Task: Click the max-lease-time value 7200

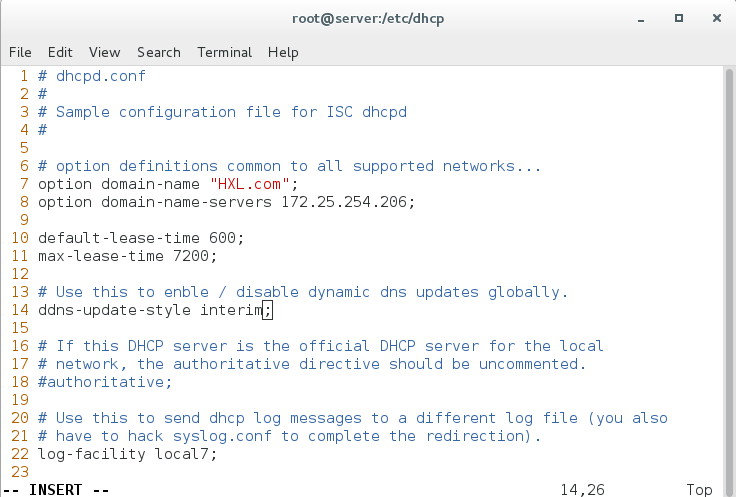Action: [191, 256]
